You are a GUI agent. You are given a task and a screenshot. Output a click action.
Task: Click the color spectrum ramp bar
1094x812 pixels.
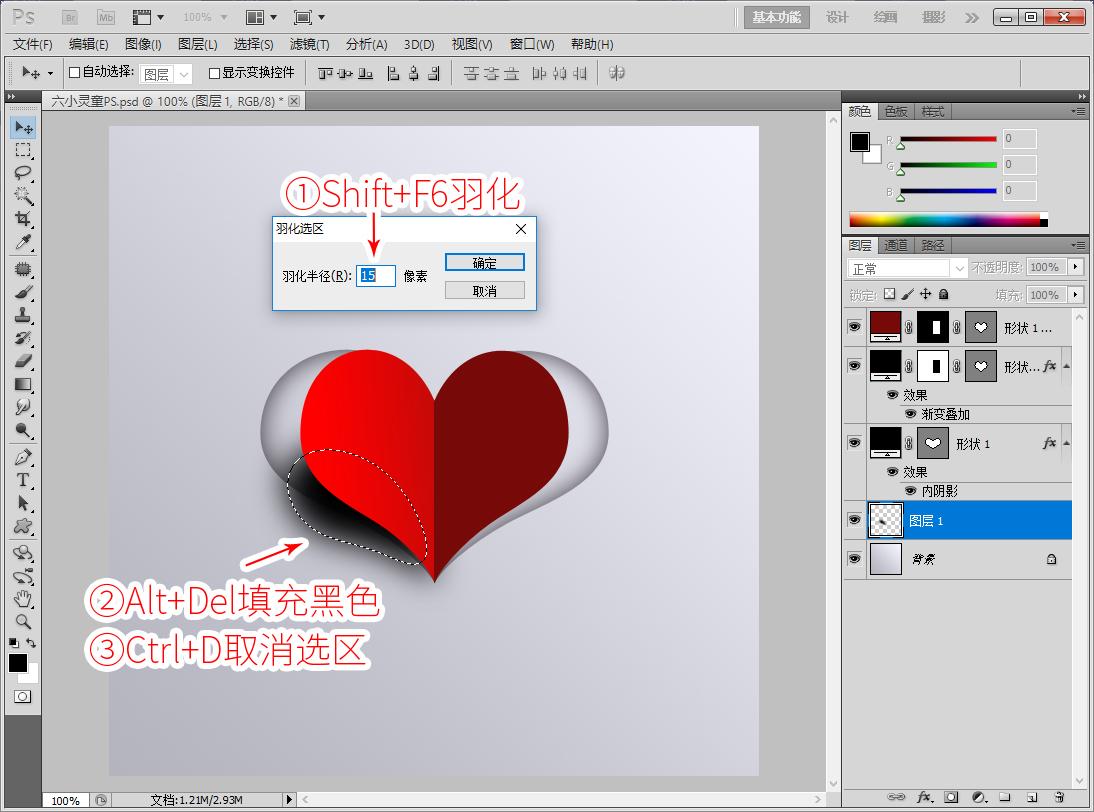(x=948, y=220)
